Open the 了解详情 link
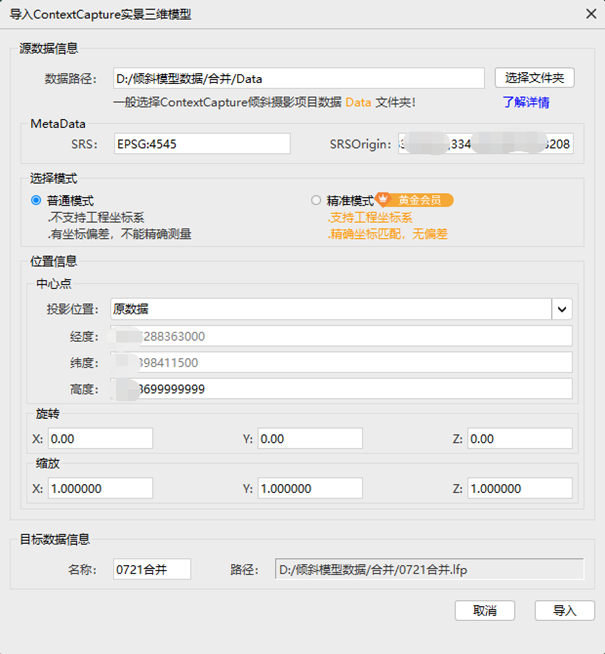 [x=526, y=102]
